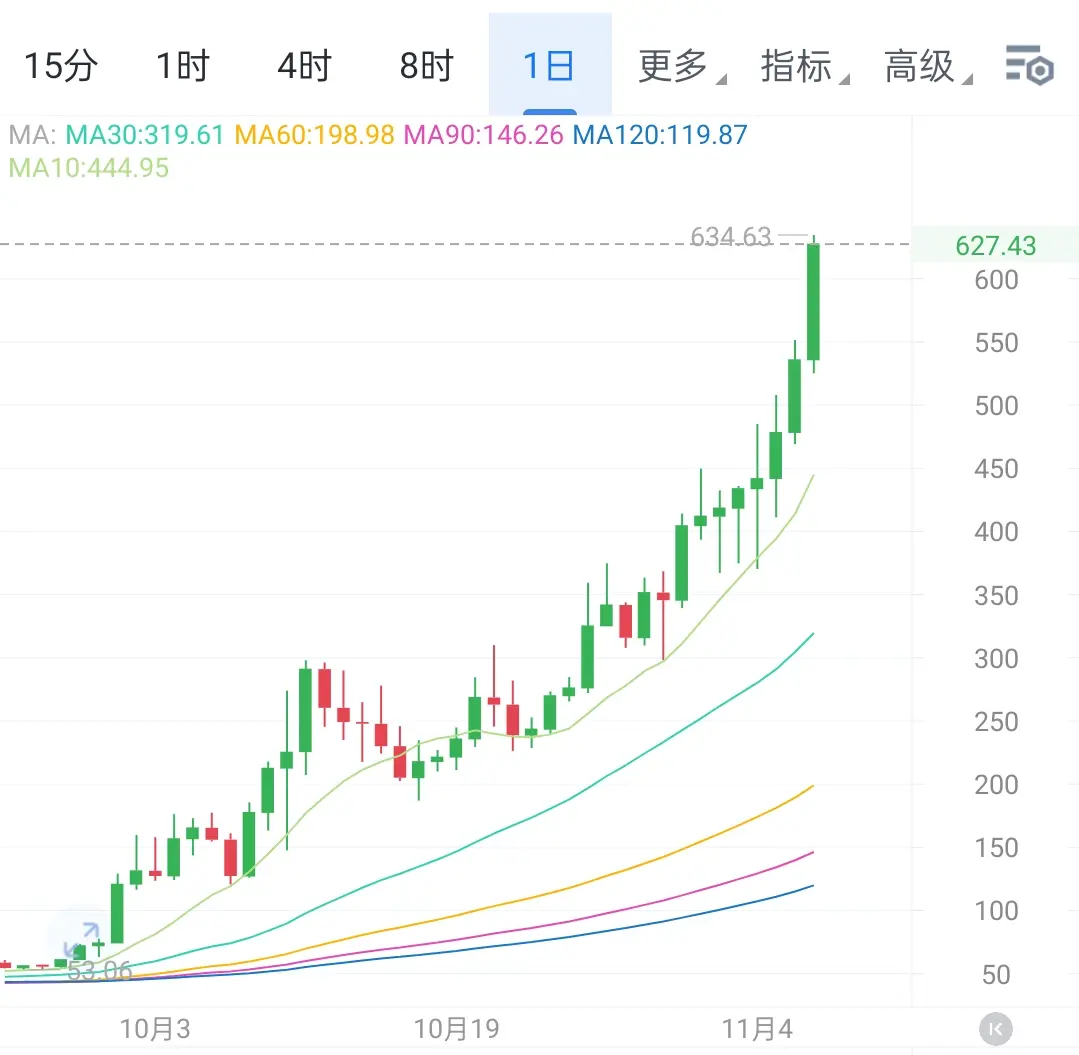Select the 1时 interval tab
The height and width of the screenshot is (1055, 1079).
pos(182,66)
